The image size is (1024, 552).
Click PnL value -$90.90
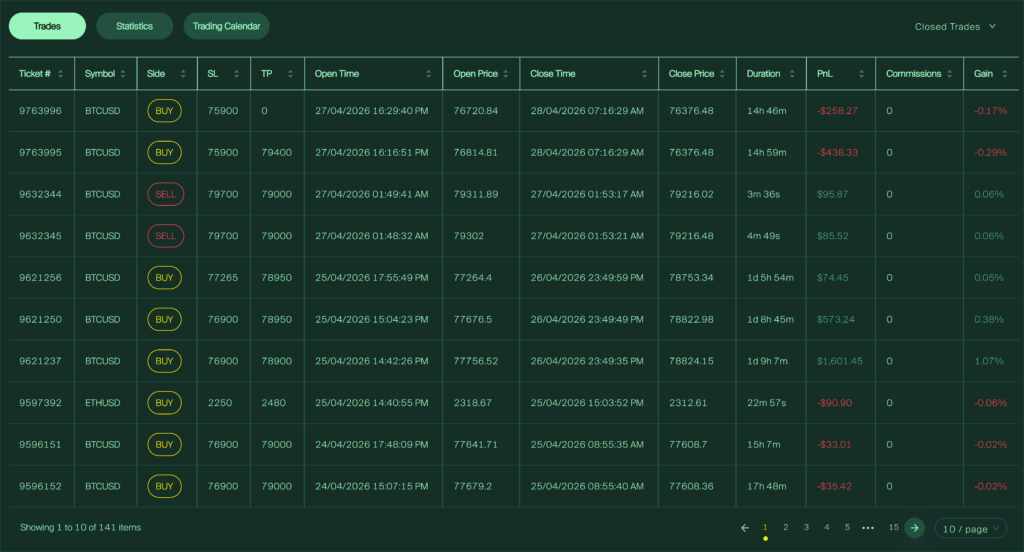click(x=835, y=403)
